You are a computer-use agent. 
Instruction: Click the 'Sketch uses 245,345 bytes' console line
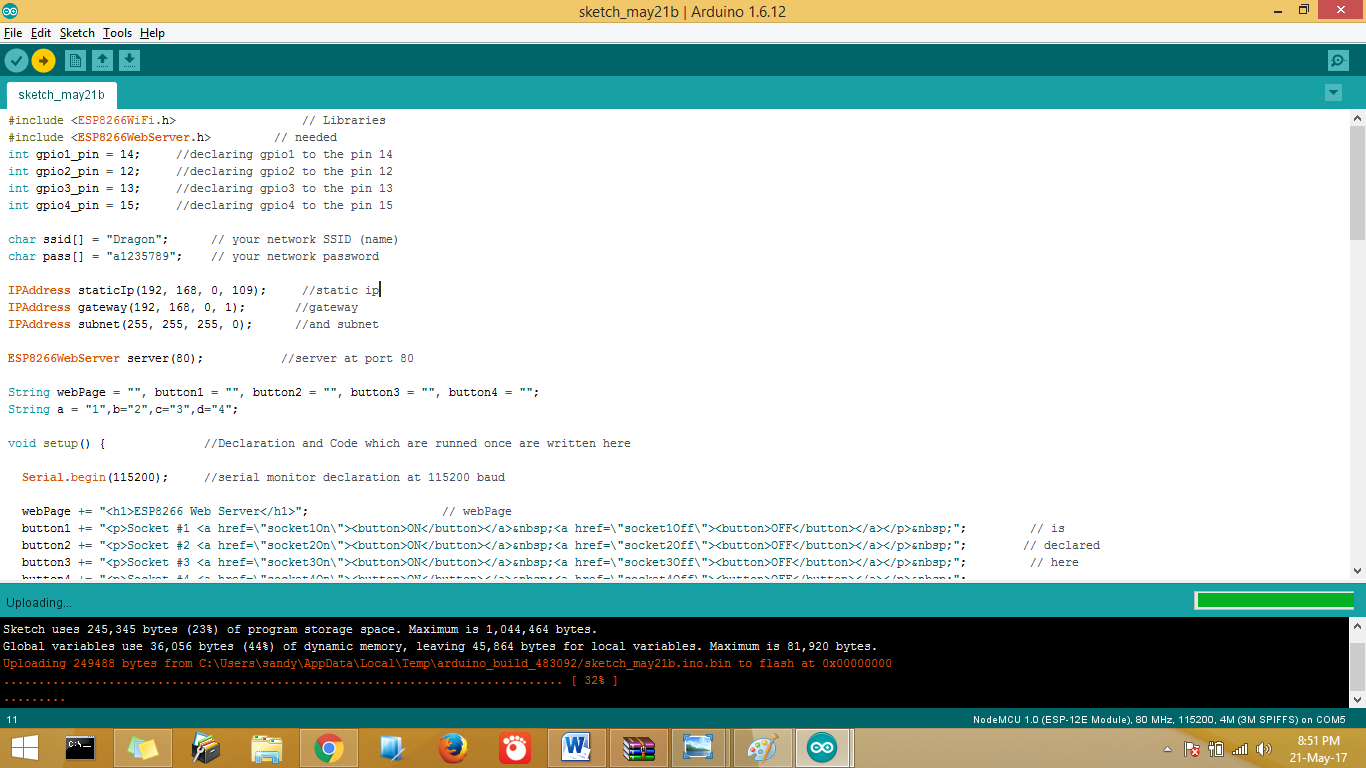click(300, 629)
